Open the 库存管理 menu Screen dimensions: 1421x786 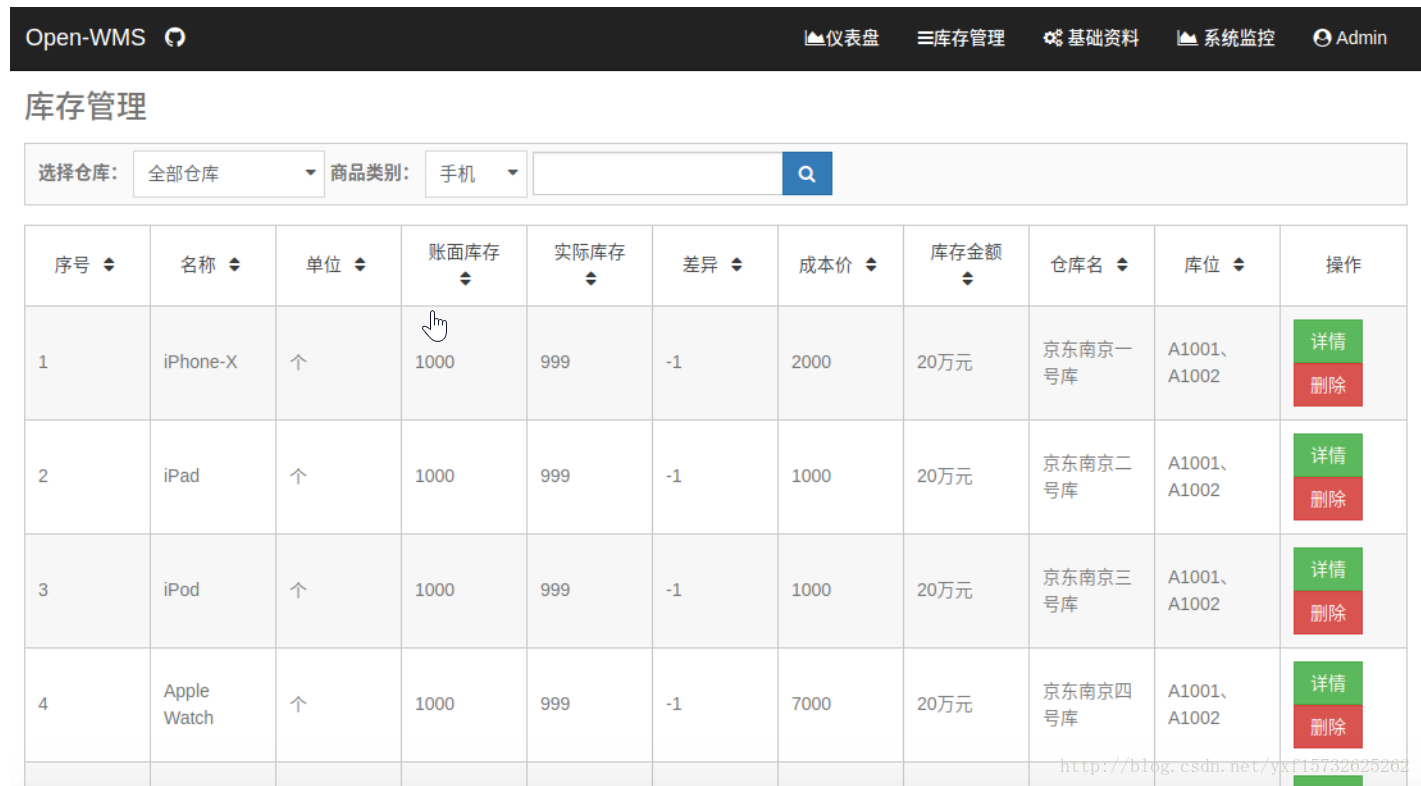[x=961, y=38]
